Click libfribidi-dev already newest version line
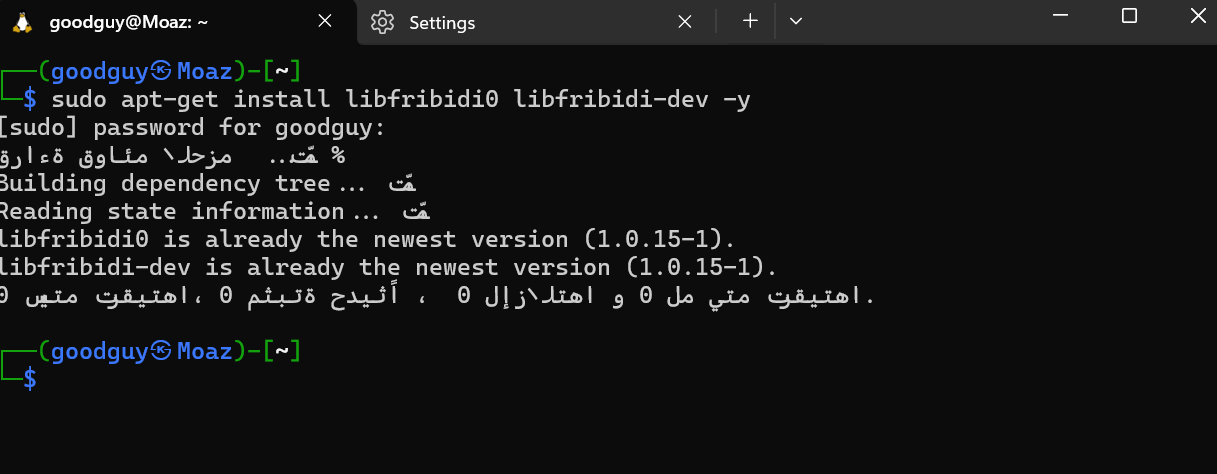Screen dimensions: 1217x474 tap(389, 267)
